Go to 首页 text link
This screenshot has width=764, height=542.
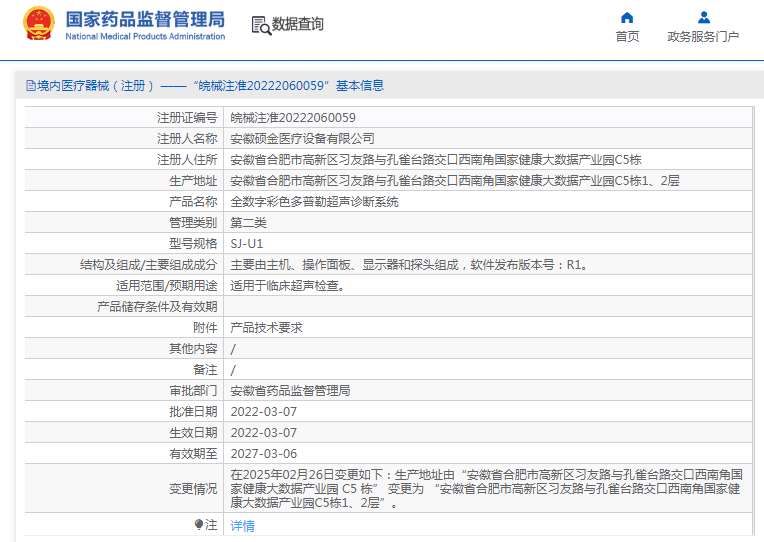(627, 37)
